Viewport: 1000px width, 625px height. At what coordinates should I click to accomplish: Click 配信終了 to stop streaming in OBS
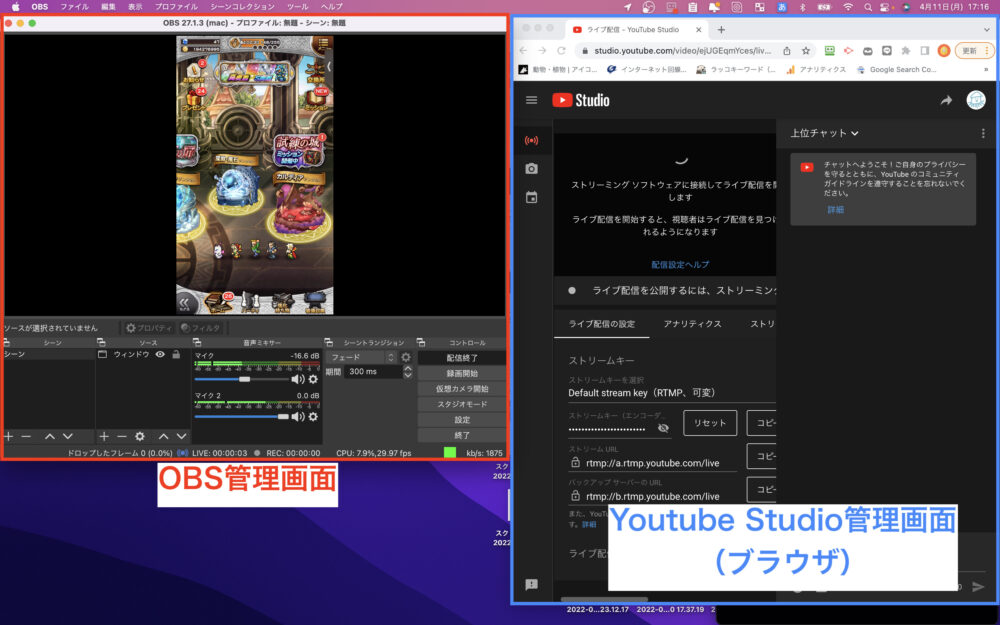[x=462, y=358]
